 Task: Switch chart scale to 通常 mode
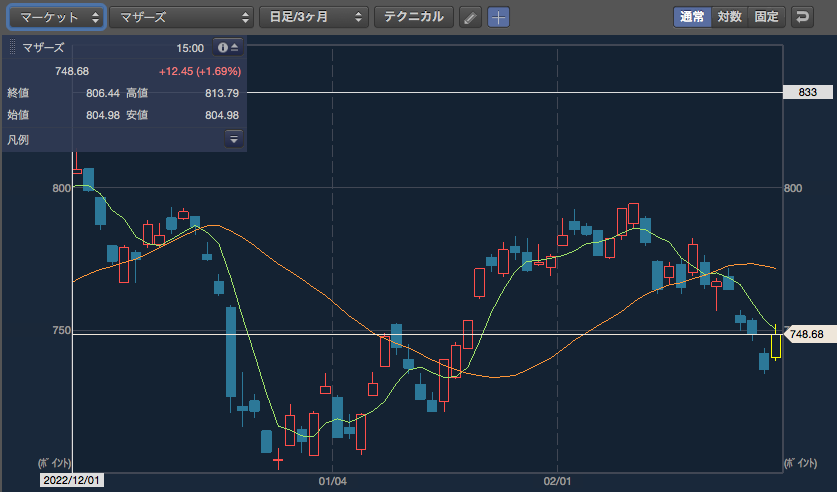692,17
